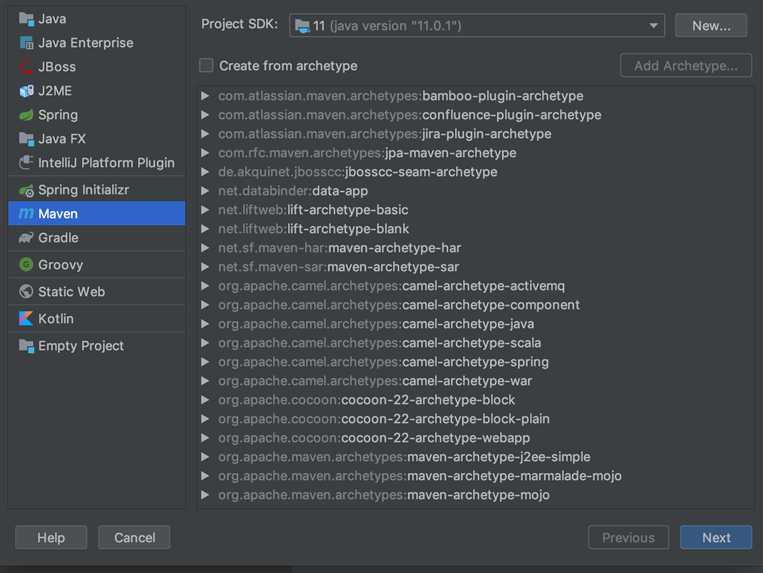Image resolution: width=763 pixels, height=573 pixels.
Task: Click the Spring Initializr icon
Action: [26, 190]
